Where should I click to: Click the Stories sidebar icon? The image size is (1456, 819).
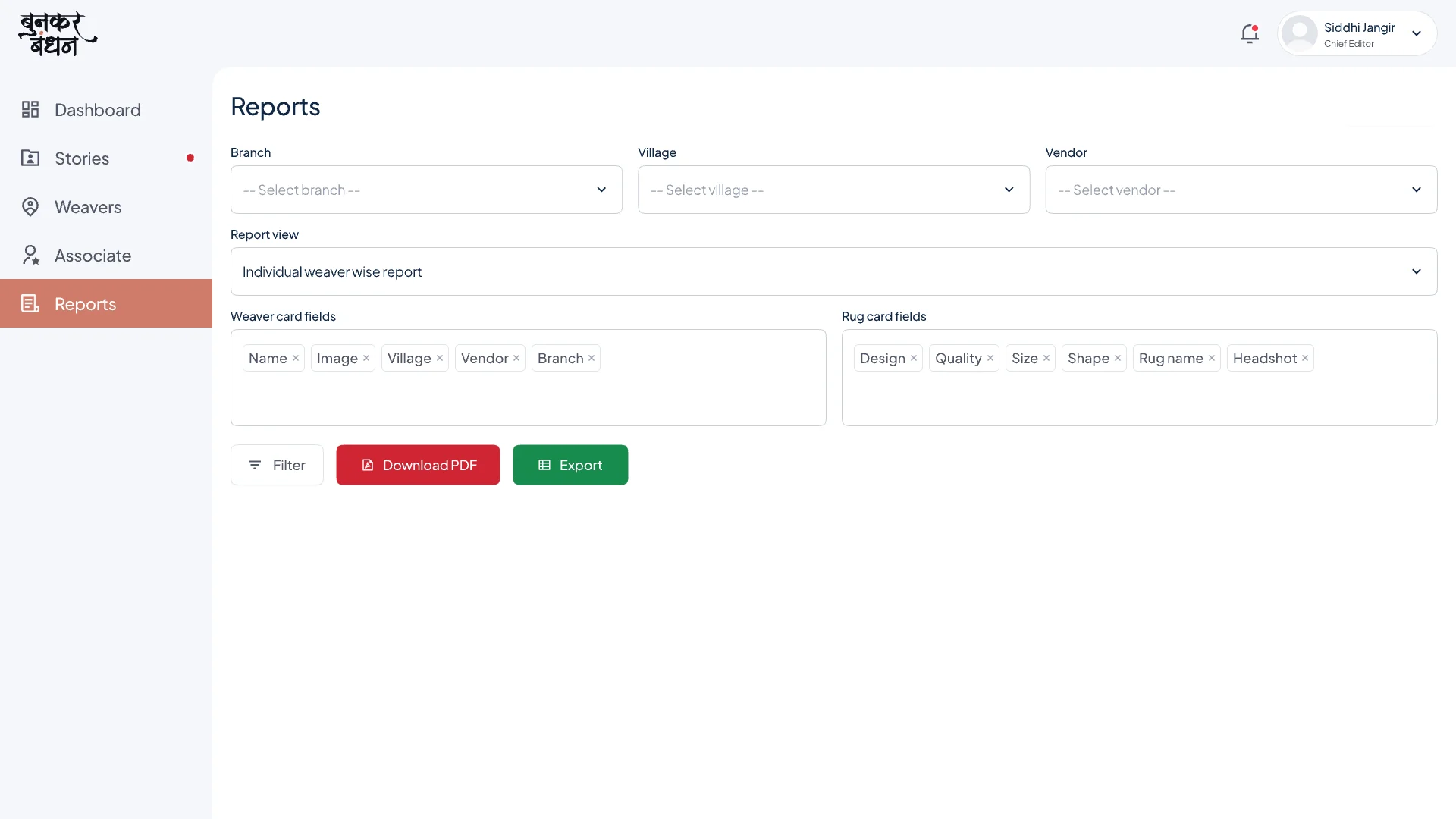[x=30, y=158]
